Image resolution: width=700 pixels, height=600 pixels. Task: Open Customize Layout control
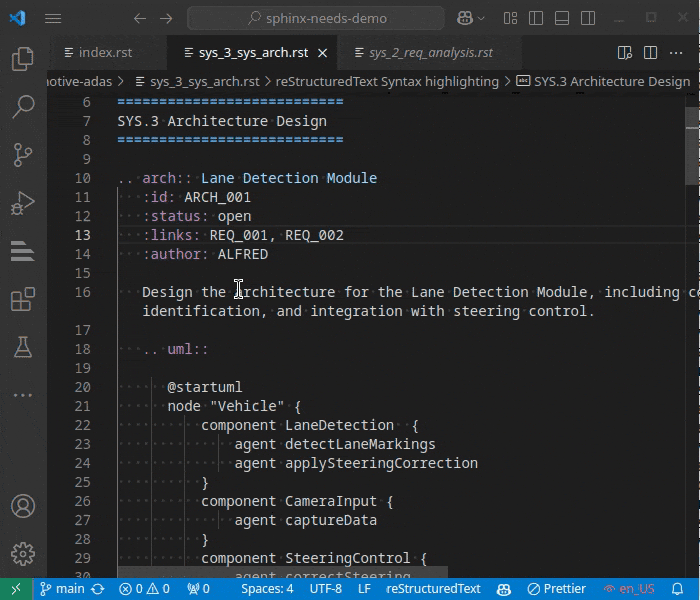[510, 18]
